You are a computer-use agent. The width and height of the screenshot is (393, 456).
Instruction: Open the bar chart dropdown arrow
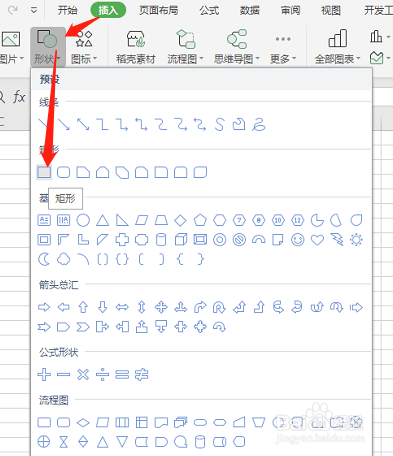(388, 37)
